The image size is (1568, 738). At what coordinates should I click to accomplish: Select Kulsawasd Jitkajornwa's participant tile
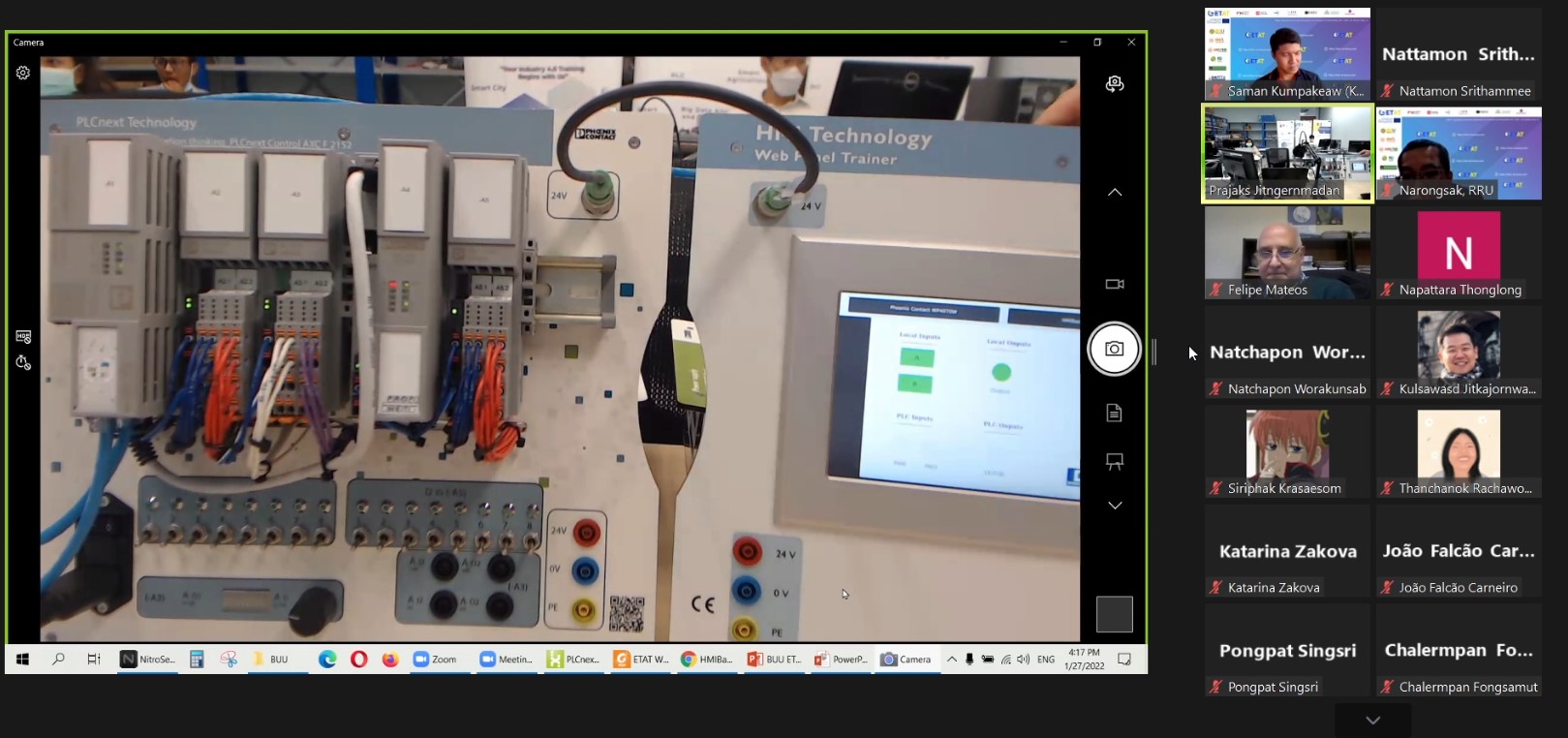1459,353
